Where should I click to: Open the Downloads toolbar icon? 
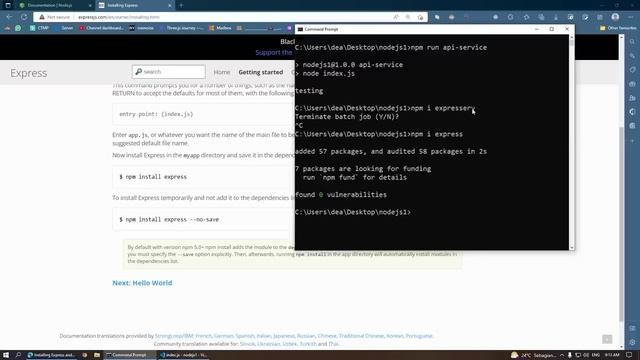[x=556, y=17]
